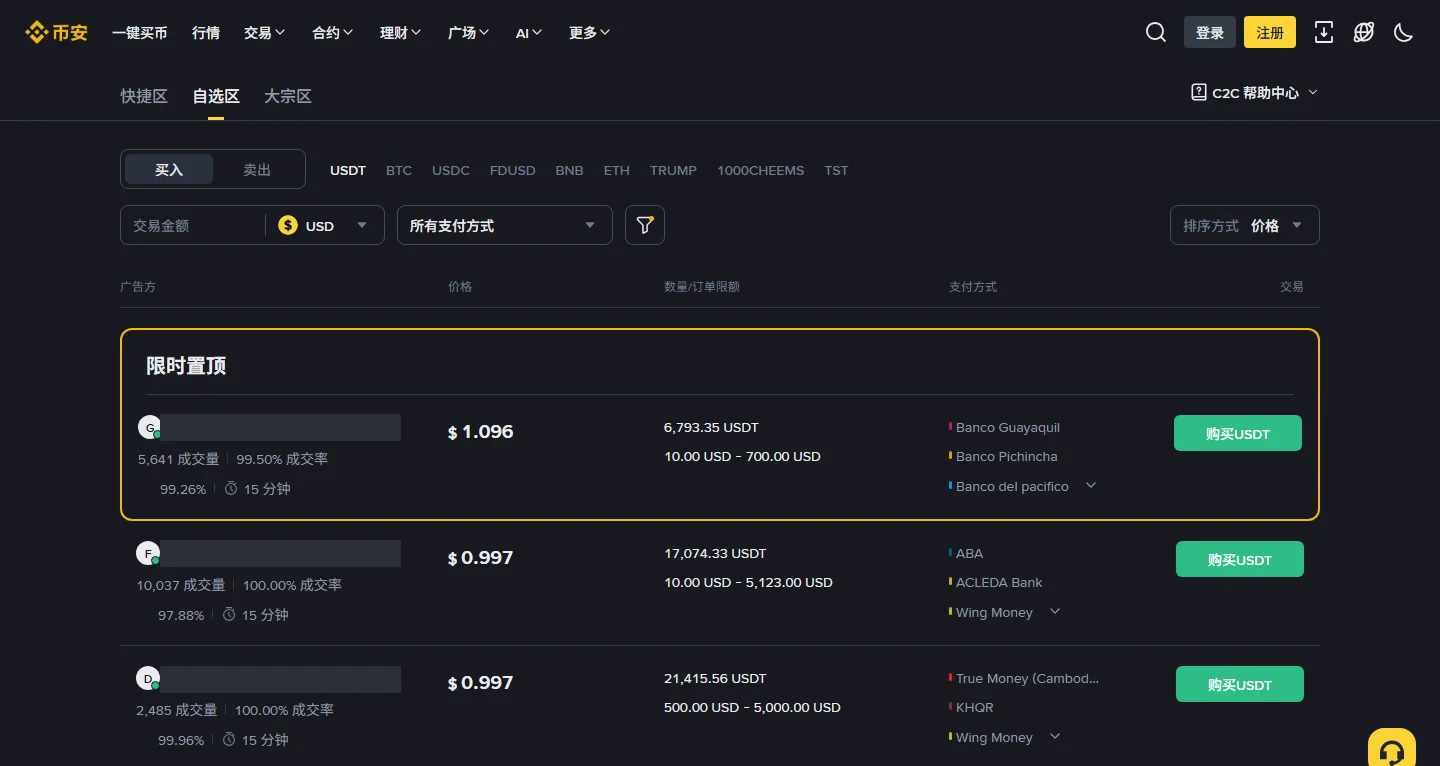Open the customer support headset icon
Viewport: 1440px width, 766px height.
click(1392, 751)
